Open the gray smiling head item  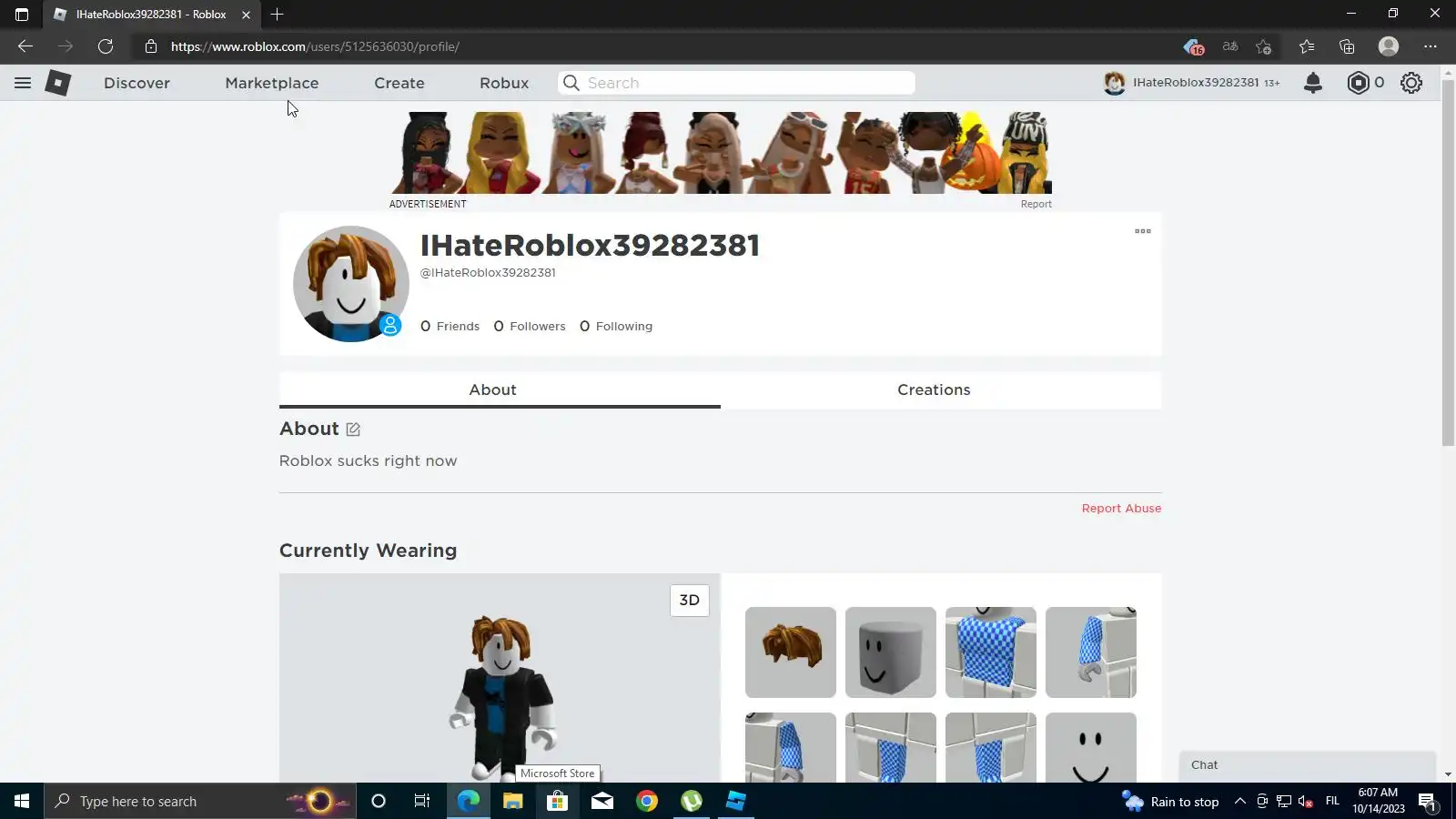coord(891,652)
